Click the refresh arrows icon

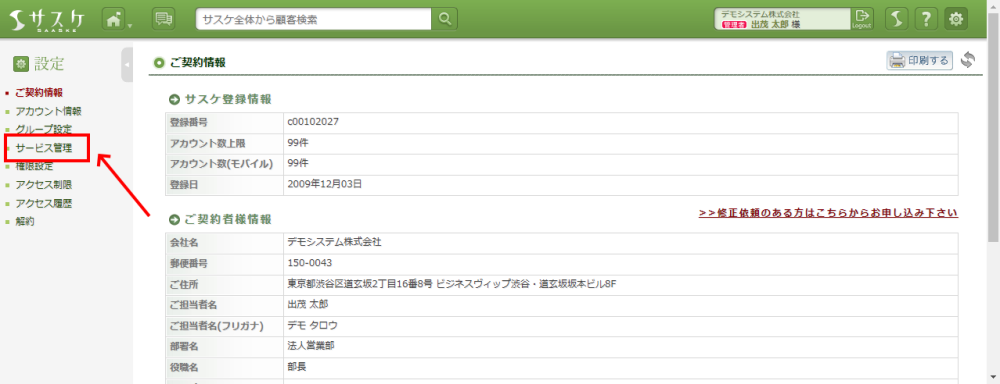968,61
